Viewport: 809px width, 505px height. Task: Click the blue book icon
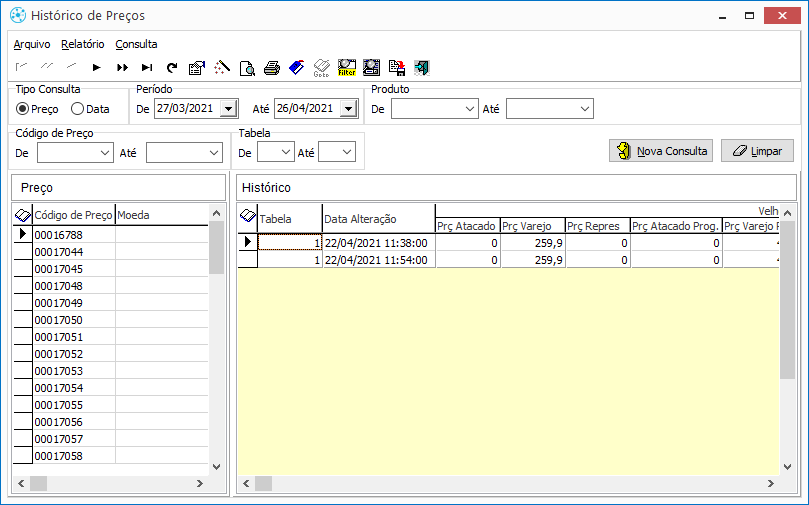297,68
